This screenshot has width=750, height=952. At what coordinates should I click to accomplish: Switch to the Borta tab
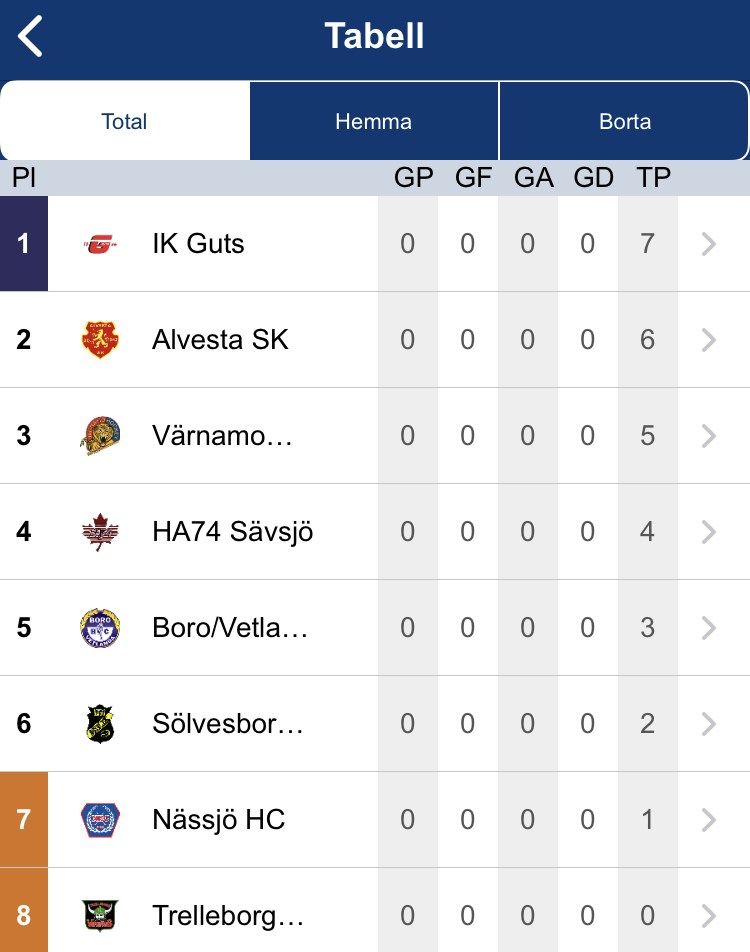click(625, 122)
